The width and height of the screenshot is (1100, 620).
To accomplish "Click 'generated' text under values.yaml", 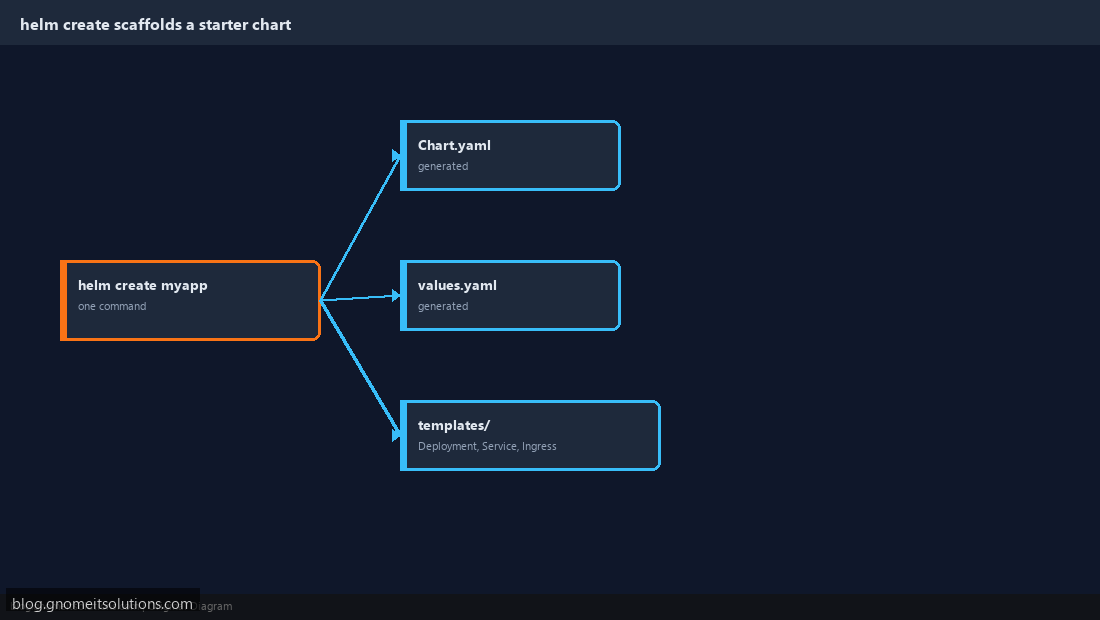I will (x=443, y=306).
